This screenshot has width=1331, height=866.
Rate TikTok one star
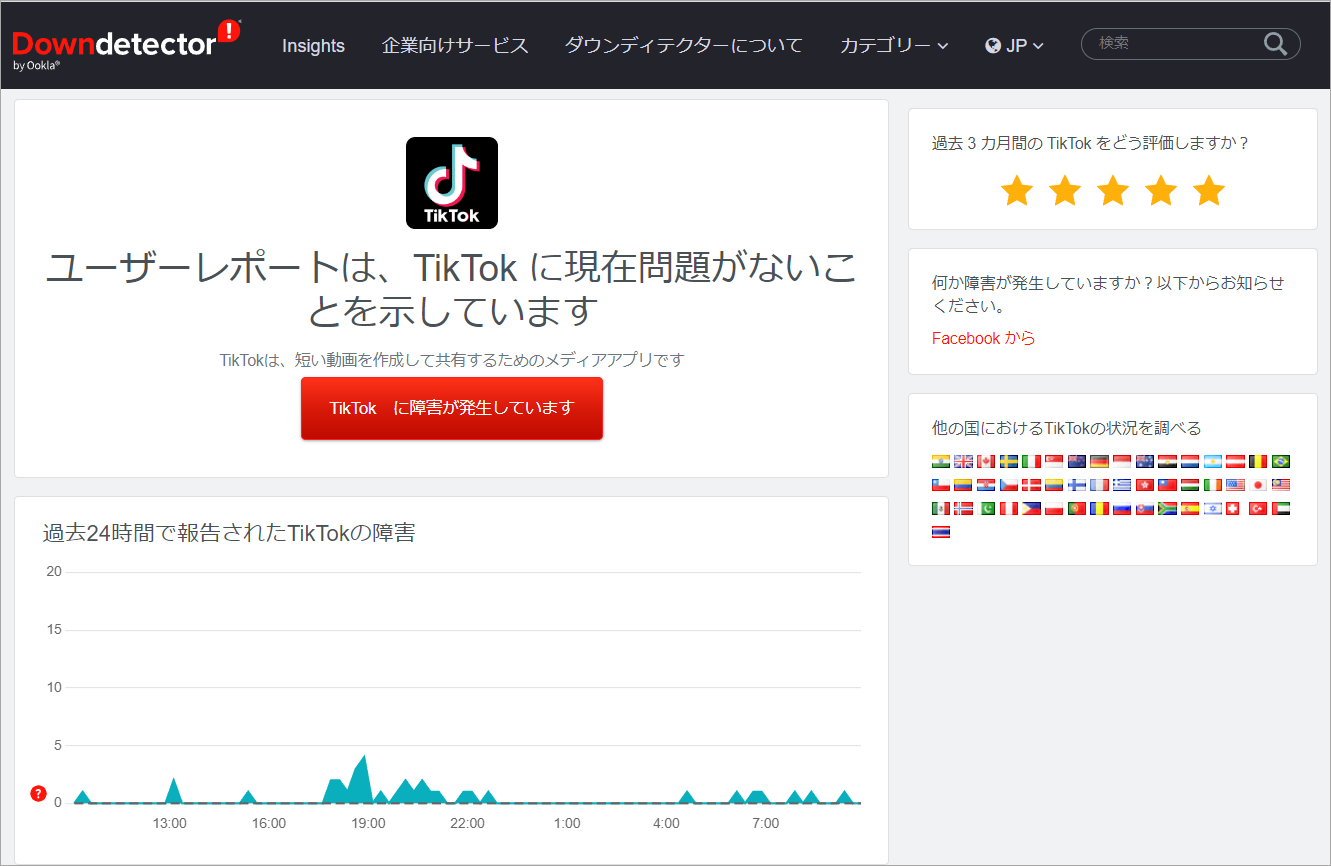(x=1016, y=190)
